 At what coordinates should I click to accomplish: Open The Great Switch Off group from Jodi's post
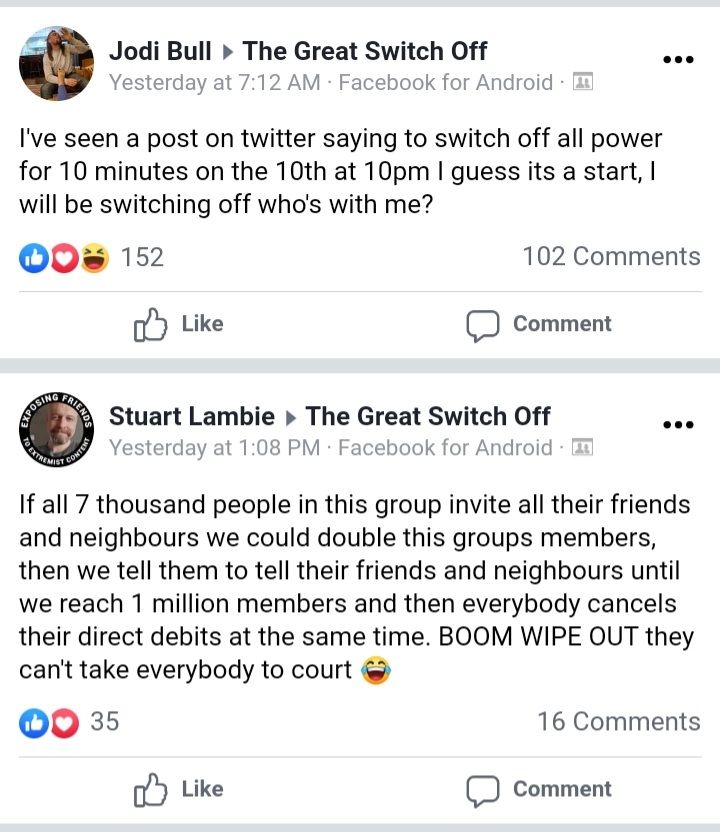365,50
